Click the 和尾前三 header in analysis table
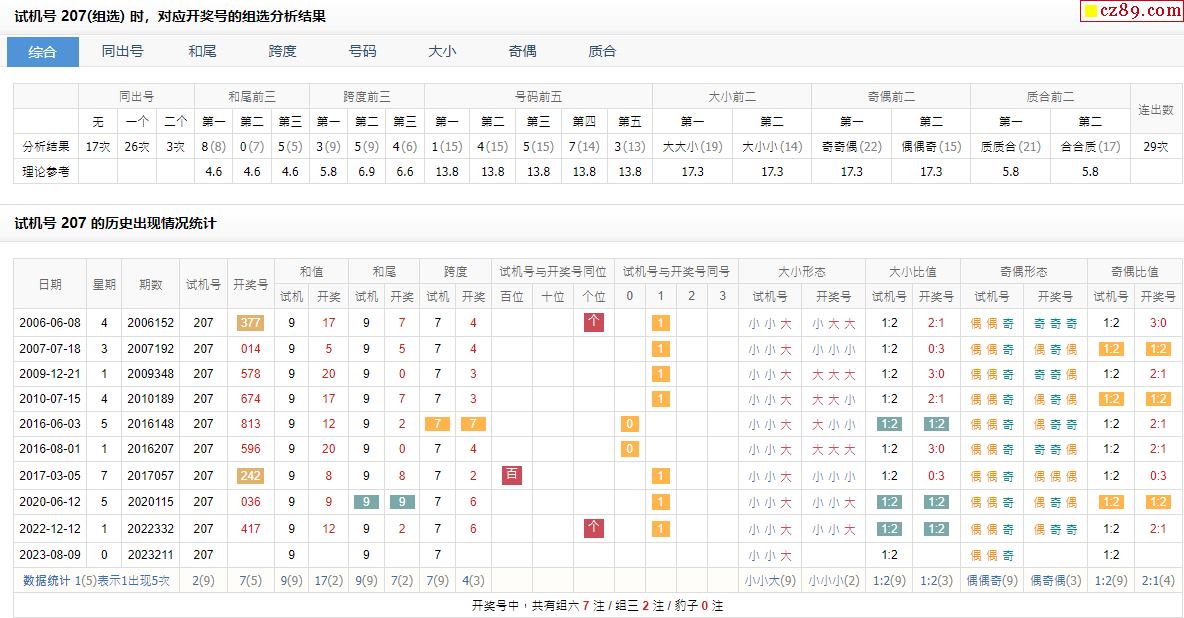The width and height of the screenshot is (1184, 618). click(252, 97)
